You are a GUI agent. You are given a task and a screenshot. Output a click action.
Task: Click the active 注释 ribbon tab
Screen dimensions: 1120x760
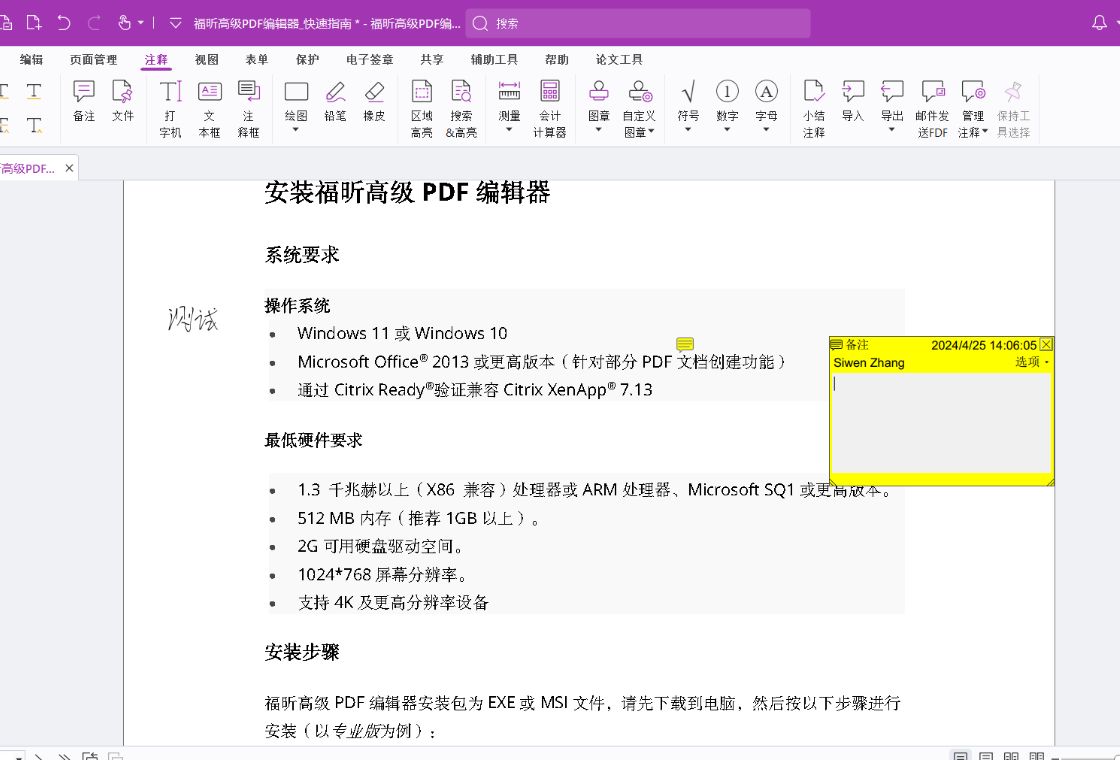(x=156, y=59)
